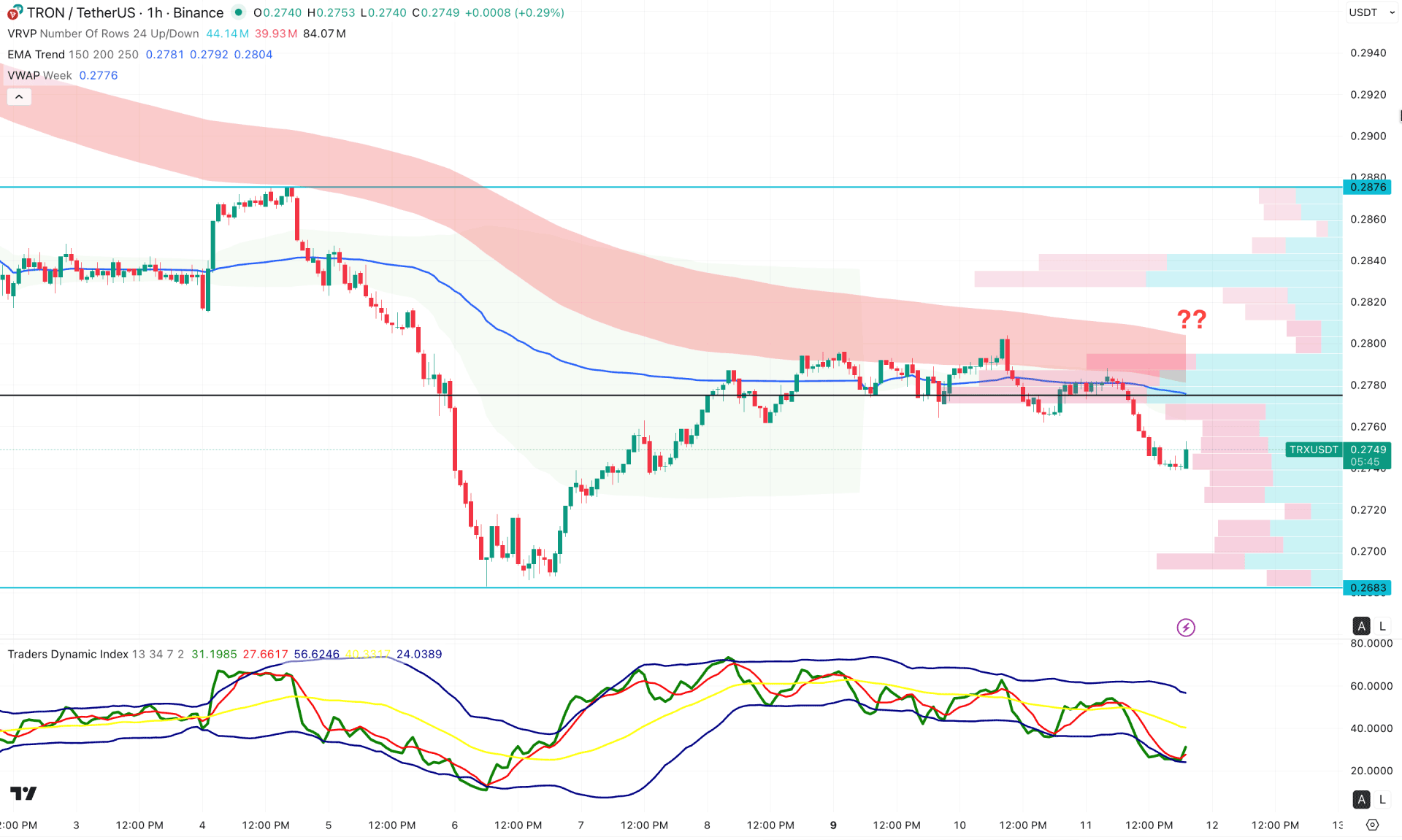Collapse the indicator legend with the chevron
The image size is (1402, 840).
[x=18, y=96]
